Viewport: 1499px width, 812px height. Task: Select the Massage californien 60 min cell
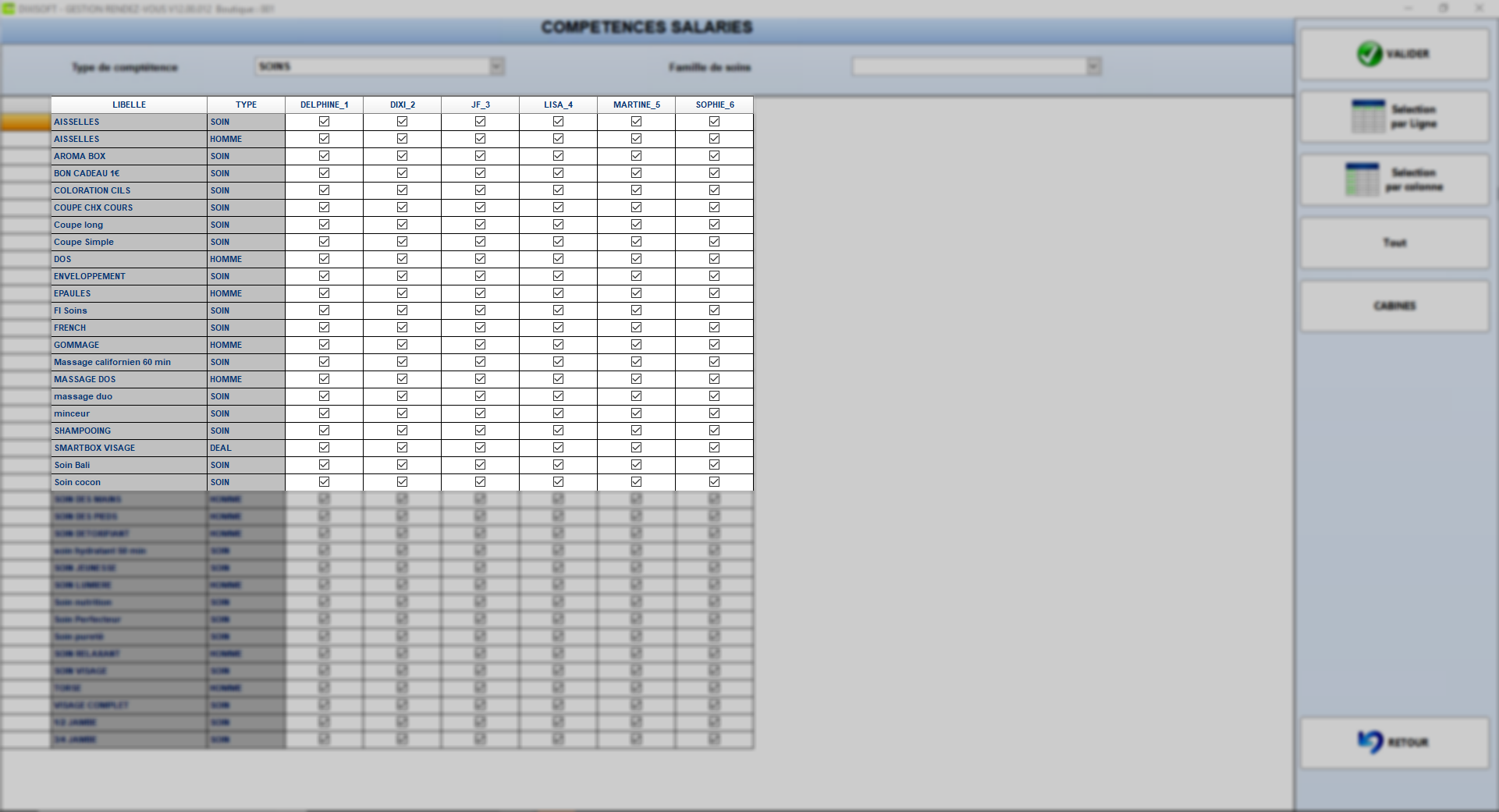tap(130, 362)
